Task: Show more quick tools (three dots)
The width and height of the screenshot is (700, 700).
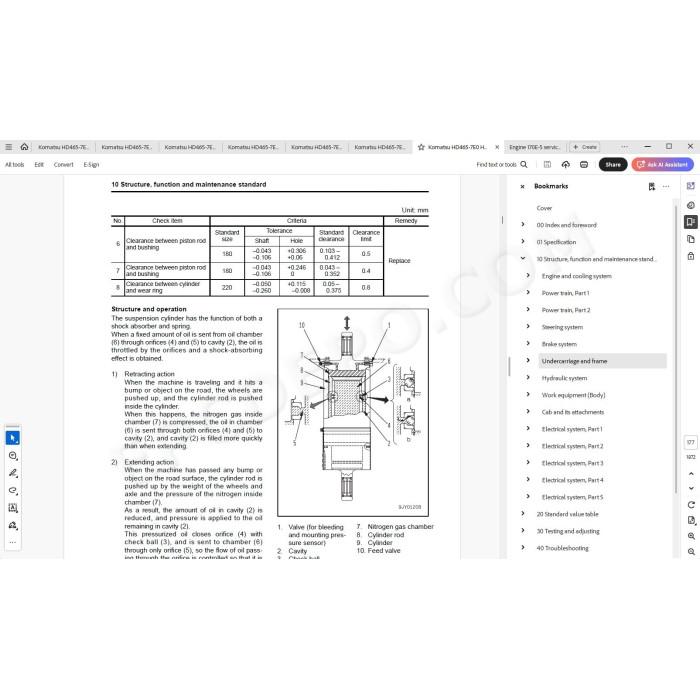Action: [12, 542]
